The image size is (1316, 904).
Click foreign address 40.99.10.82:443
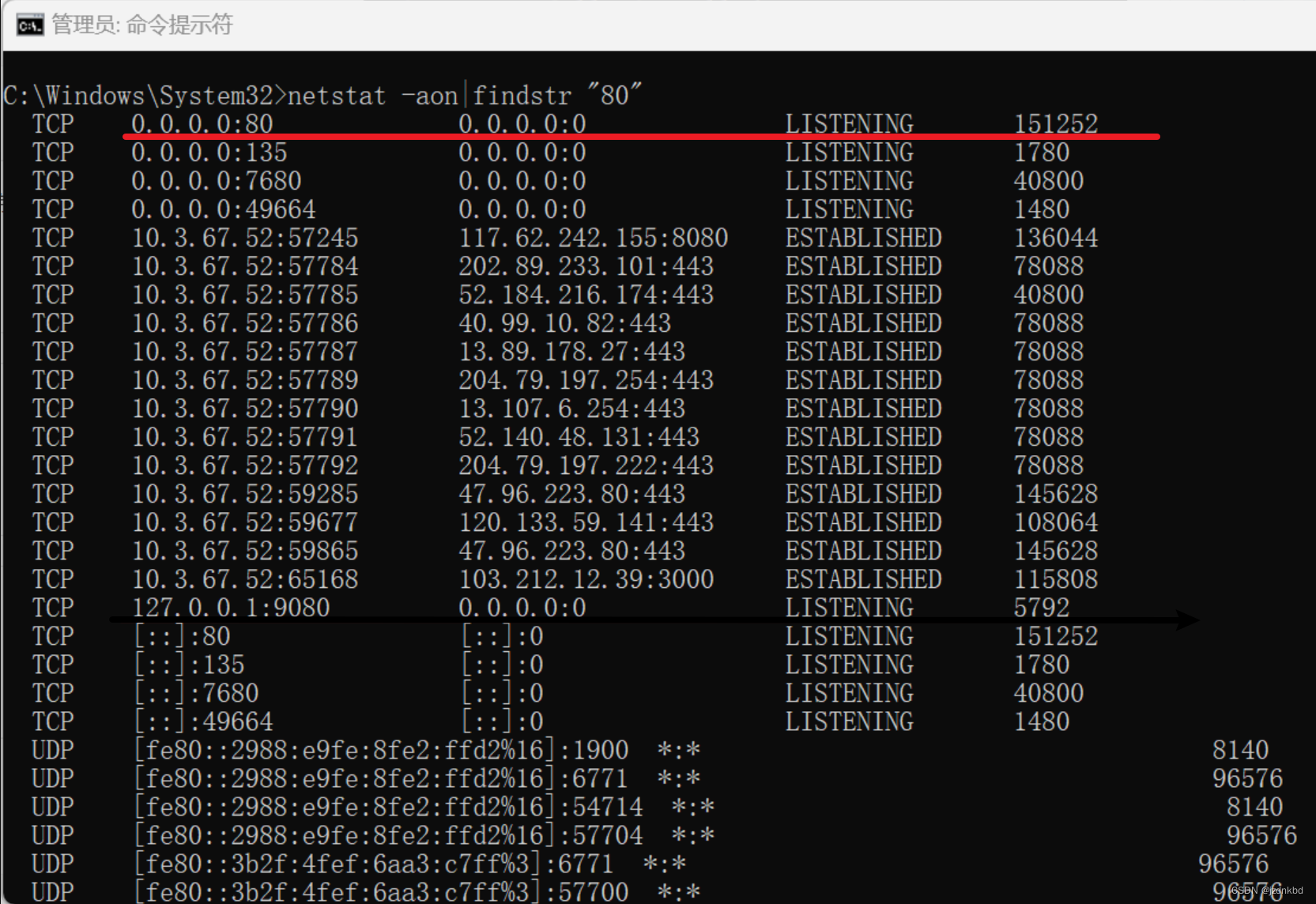point(565,323)
